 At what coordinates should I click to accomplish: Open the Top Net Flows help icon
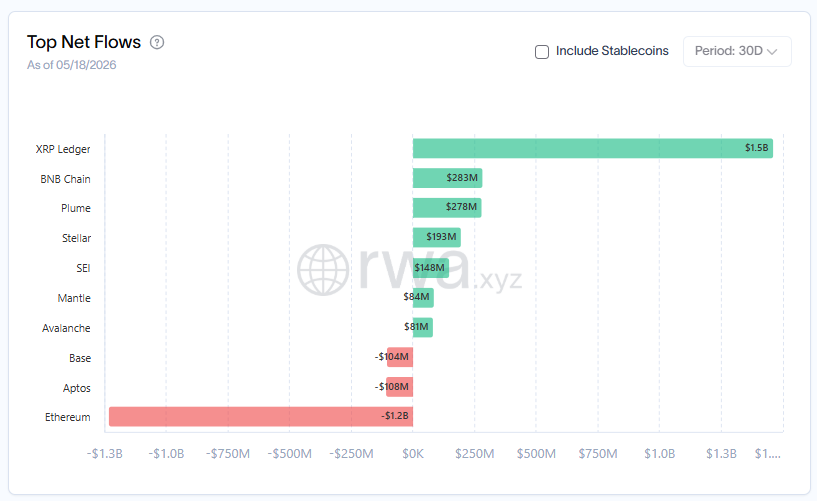[157, 42]
